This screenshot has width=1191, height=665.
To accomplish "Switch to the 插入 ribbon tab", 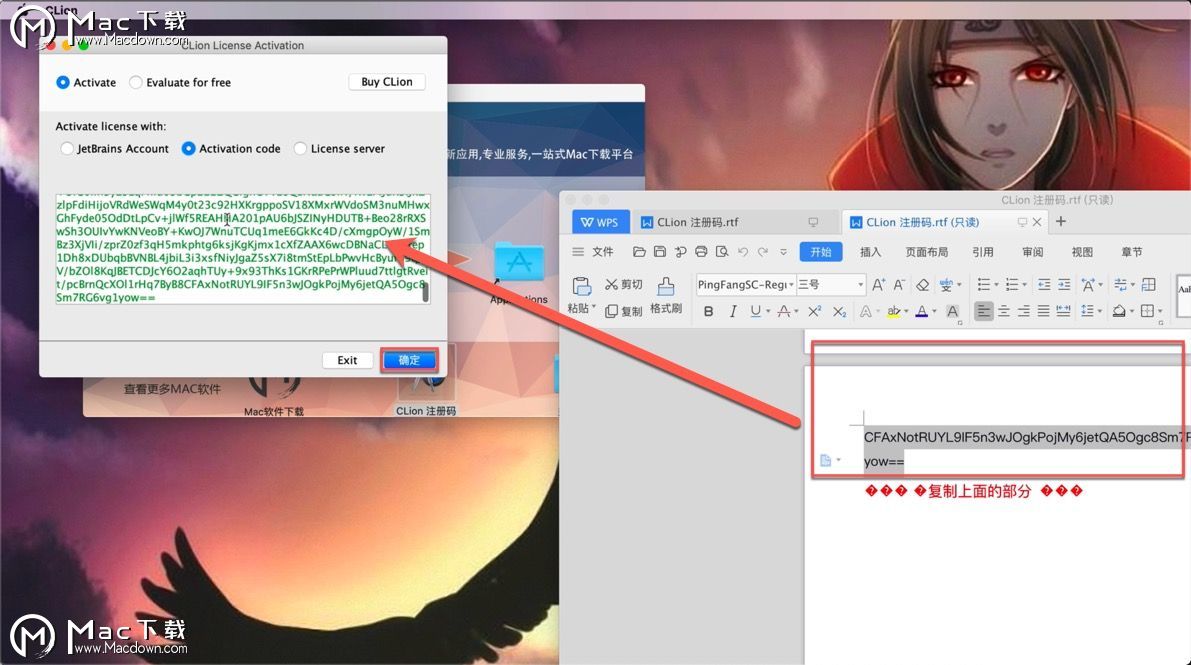I will click(x=870, y=252).
